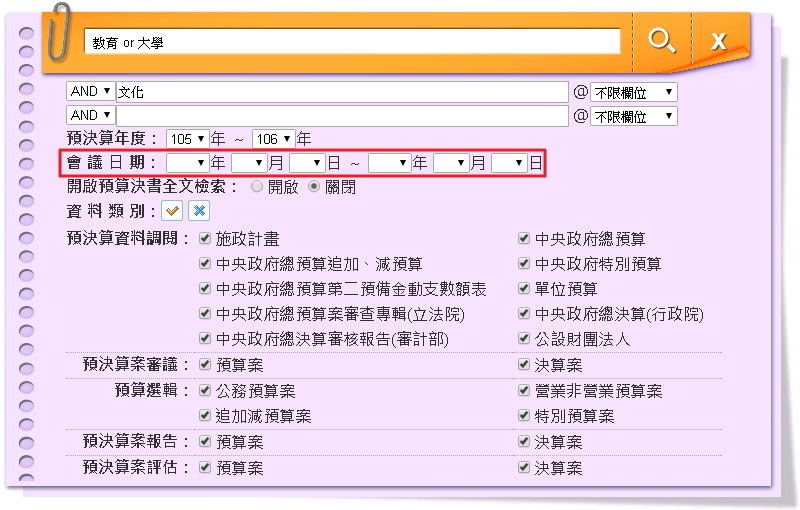Viewport: 800px width, 510px height.
Task: Open the 不限欄位 dropdown beside 文化
Action: point(634,92)
